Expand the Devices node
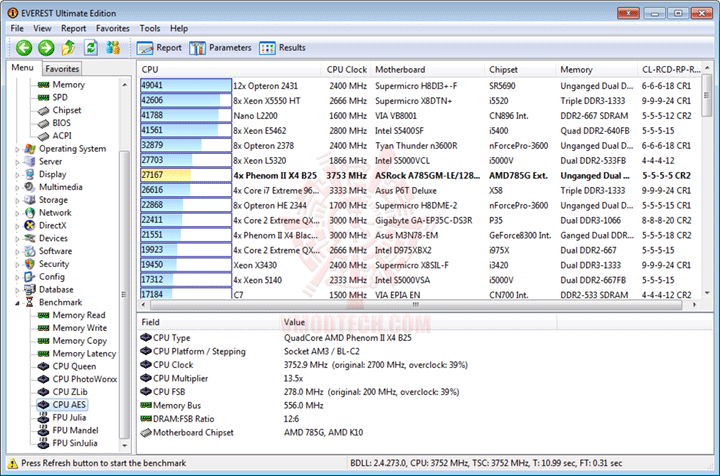The image size is (720, 476). point(17,239)
